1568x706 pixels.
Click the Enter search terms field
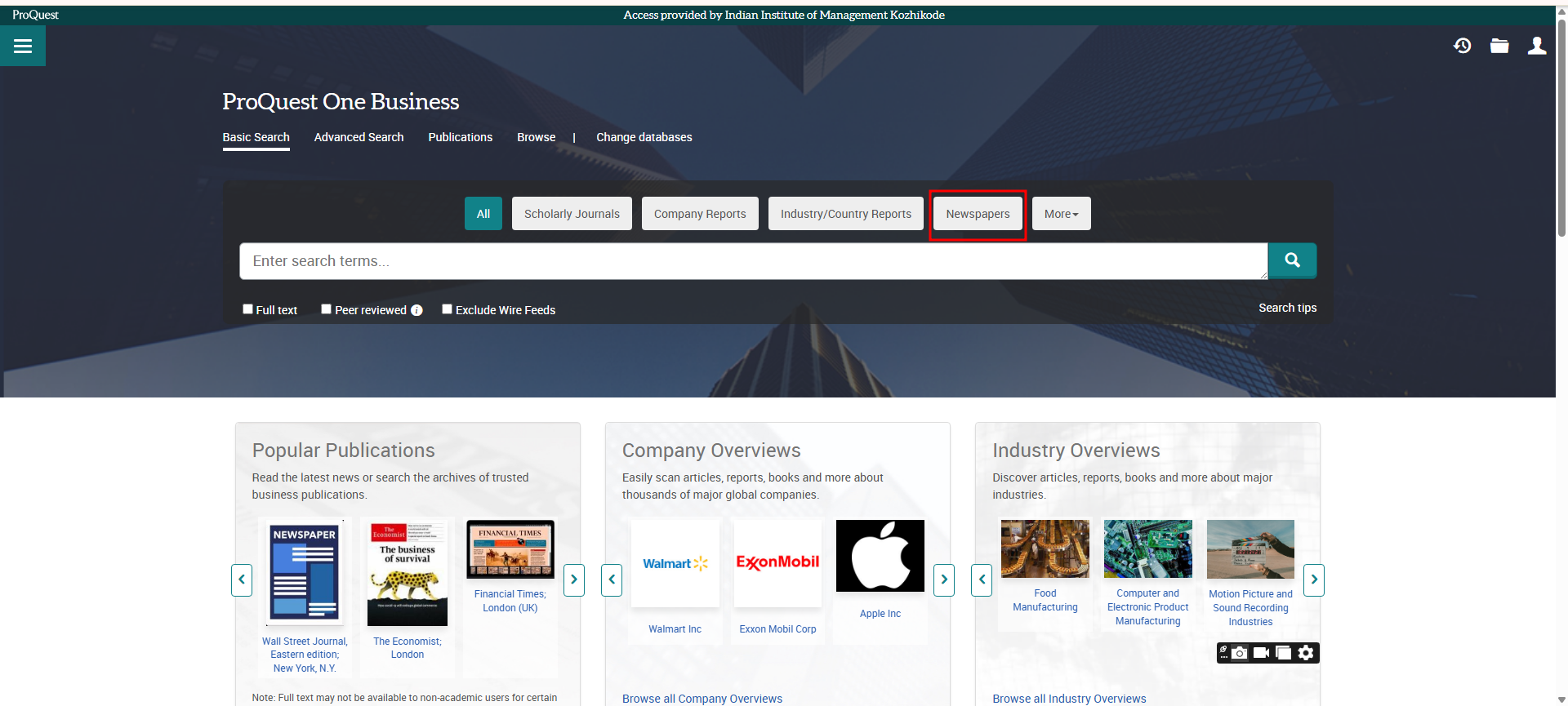[x=751, y=261]
